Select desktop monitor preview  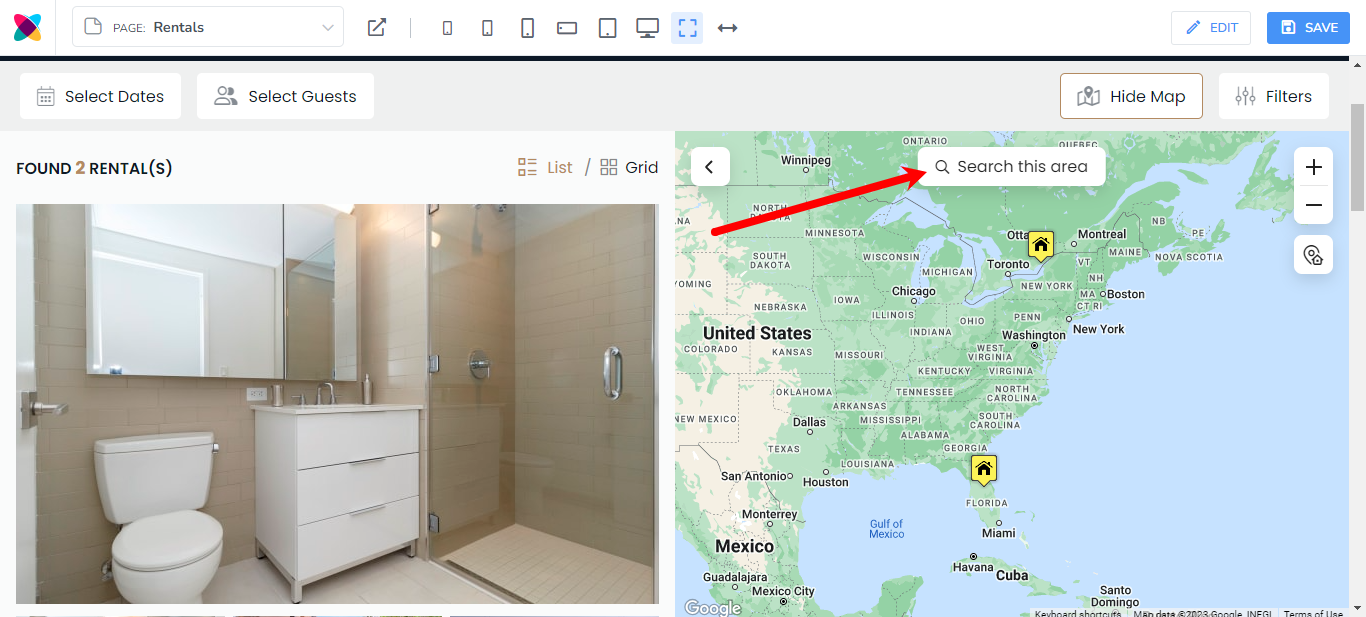tap(647, 28)
